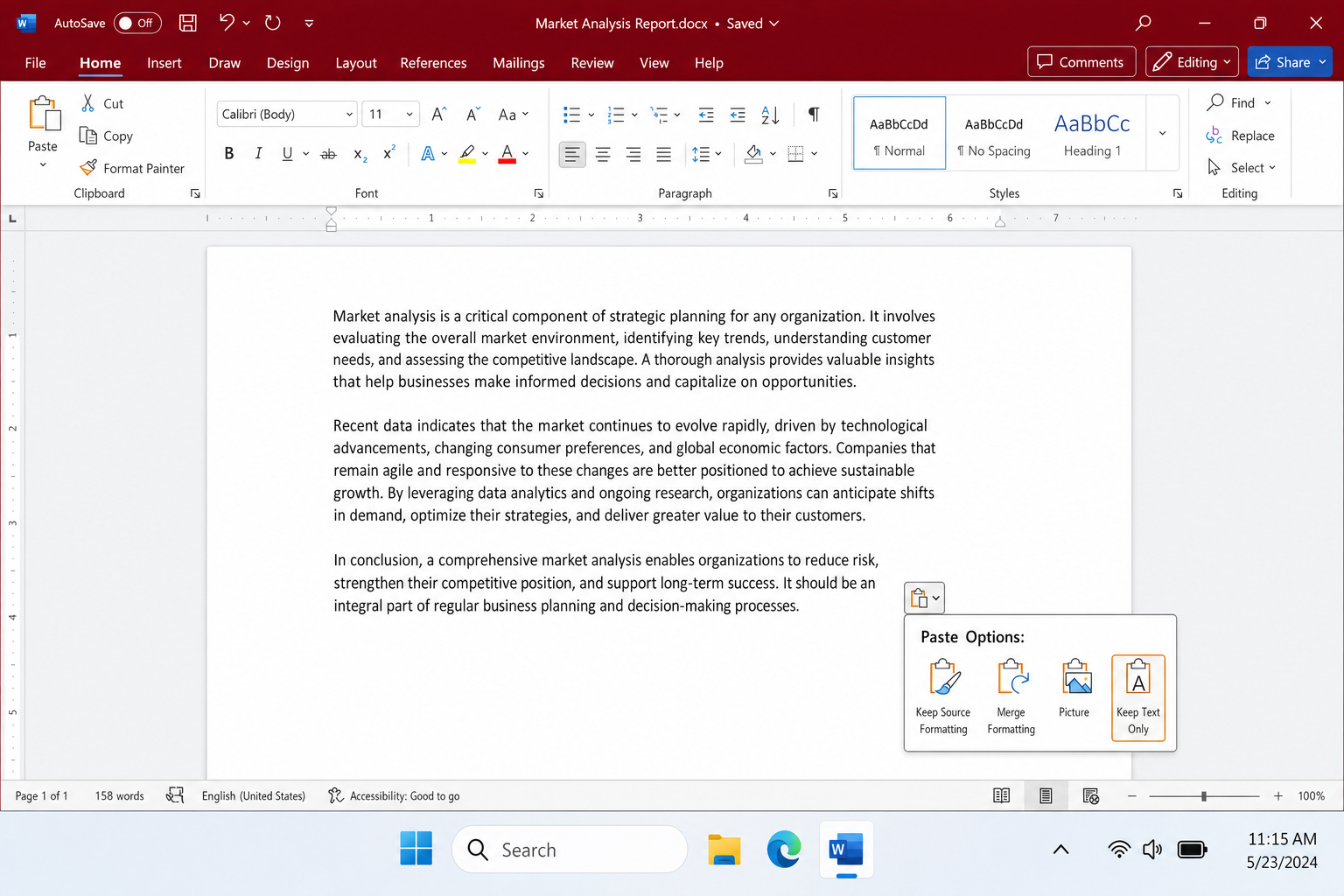
Task: Click the Comments button
Action: 1081,62
